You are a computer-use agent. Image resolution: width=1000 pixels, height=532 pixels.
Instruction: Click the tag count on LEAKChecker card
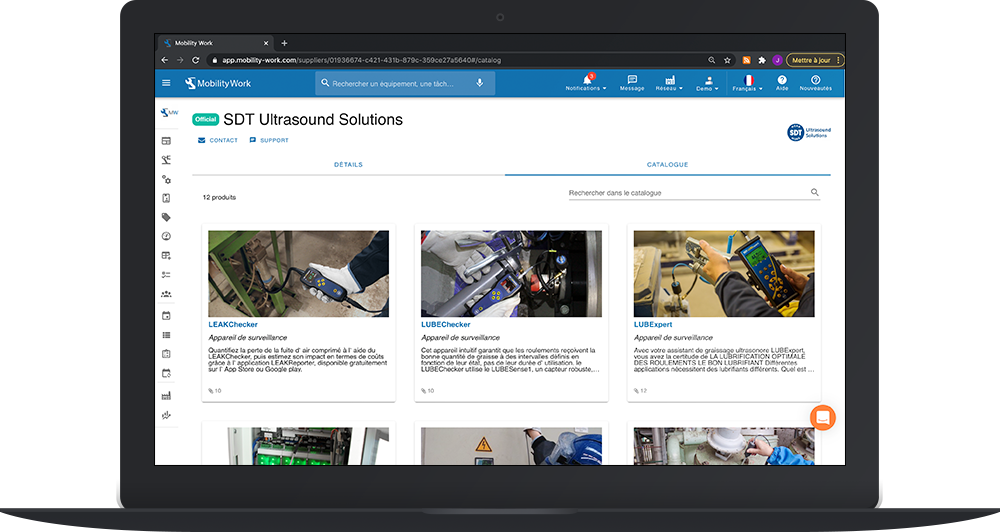pos(215,390)
